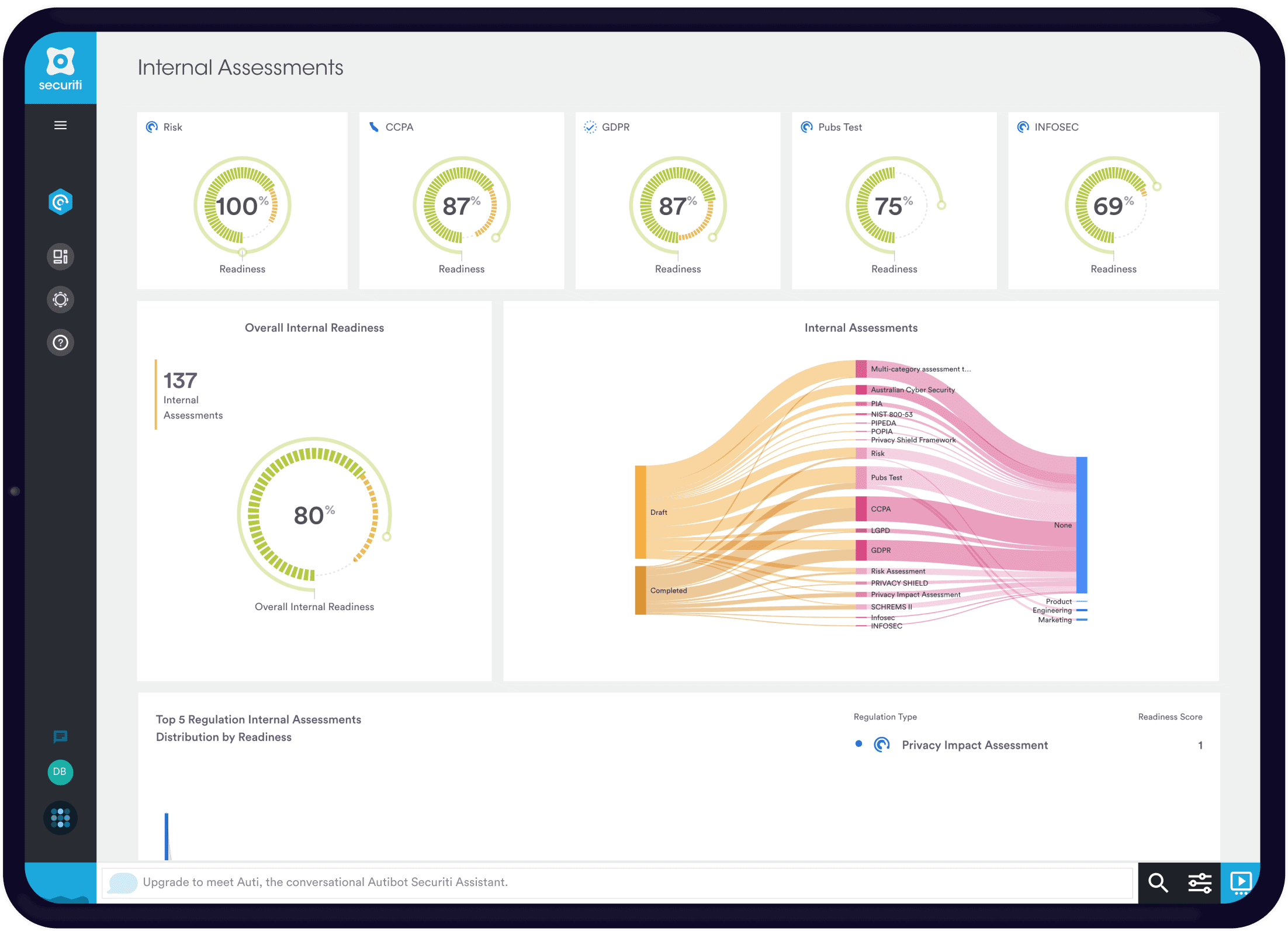Screen dimensions: 1288x931
Task: Open the hamburger menu in sidebar
Action: click(x=60, y=125)
